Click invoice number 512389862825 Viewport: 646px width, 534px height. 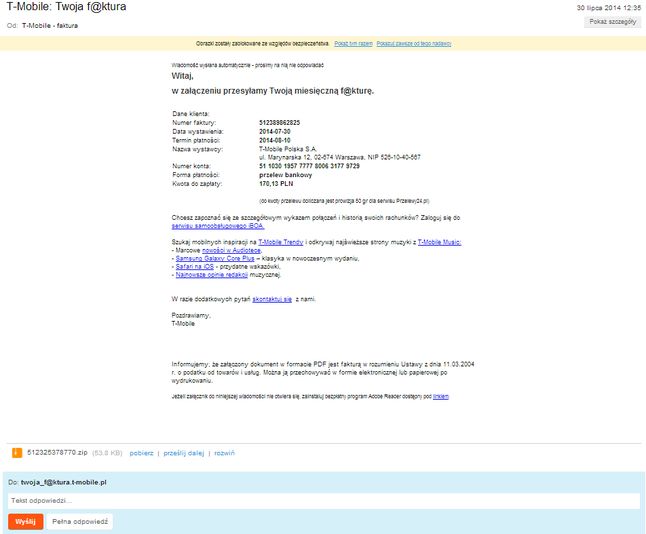pos(279,123)
